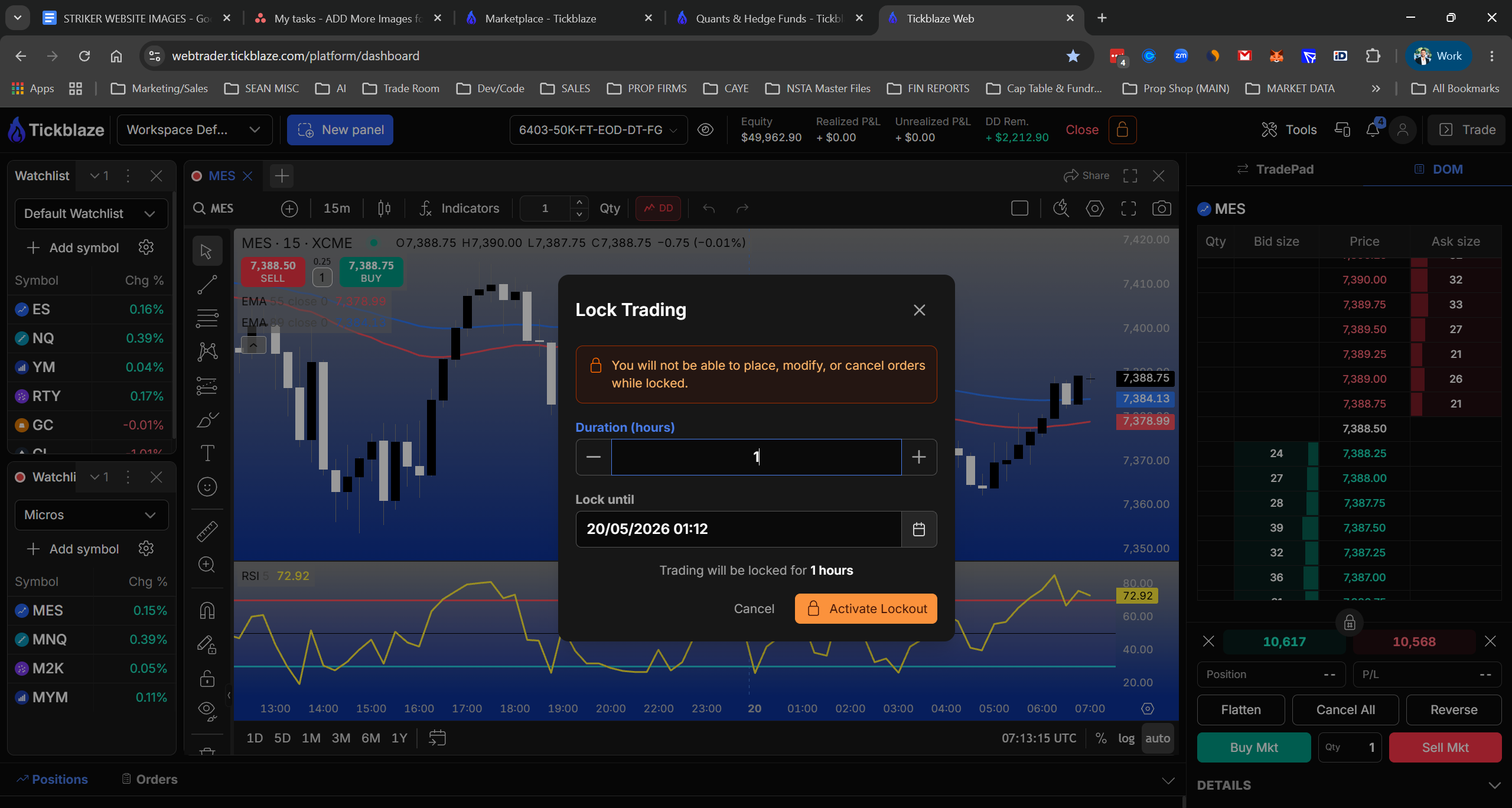This screenshot has height=808, width=1512.
Task: Select 1D time range
Action: [255, 738]
